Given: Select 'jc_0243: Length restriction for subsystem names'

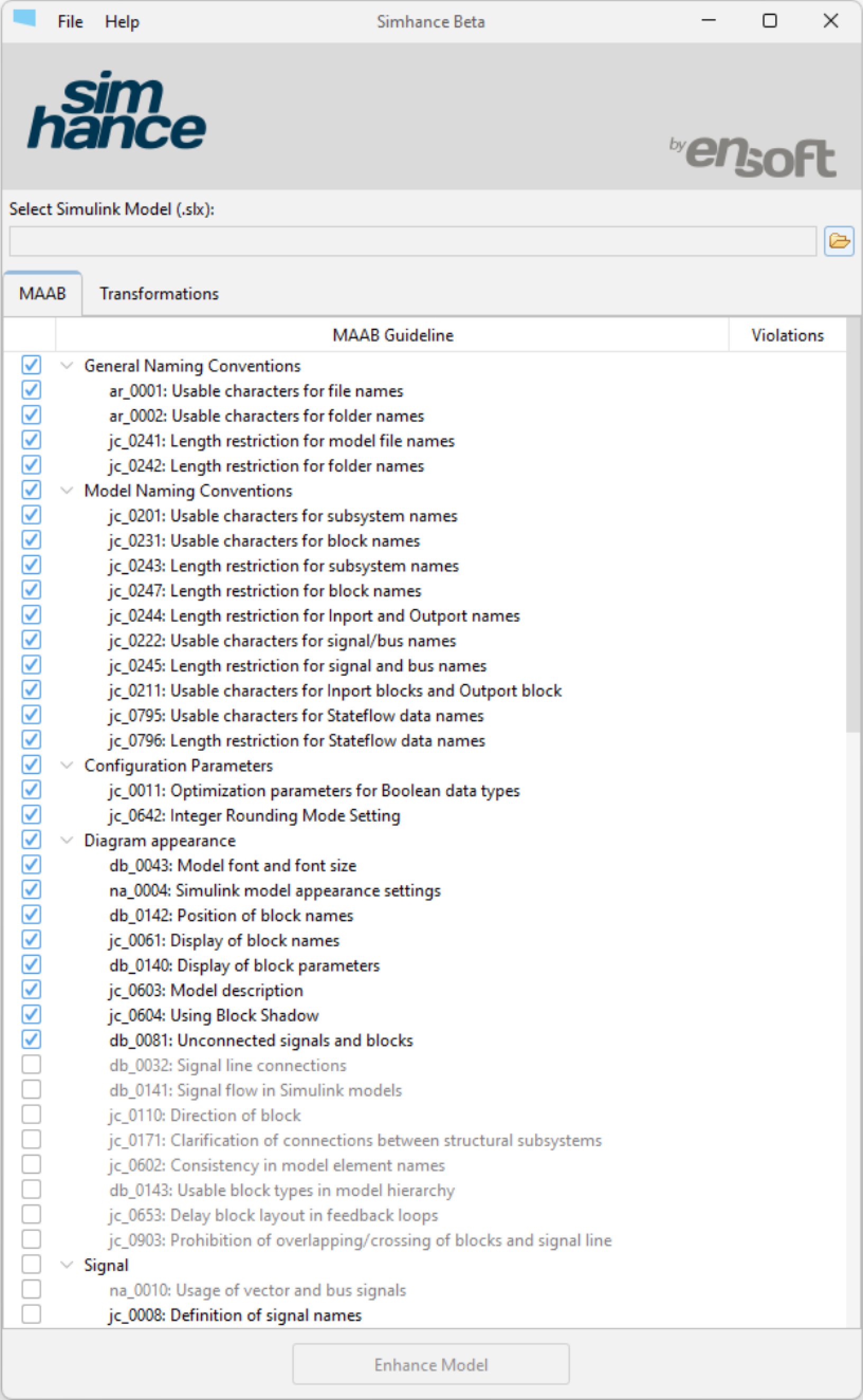Looking at the screenshot, I should tap(283, 566).
